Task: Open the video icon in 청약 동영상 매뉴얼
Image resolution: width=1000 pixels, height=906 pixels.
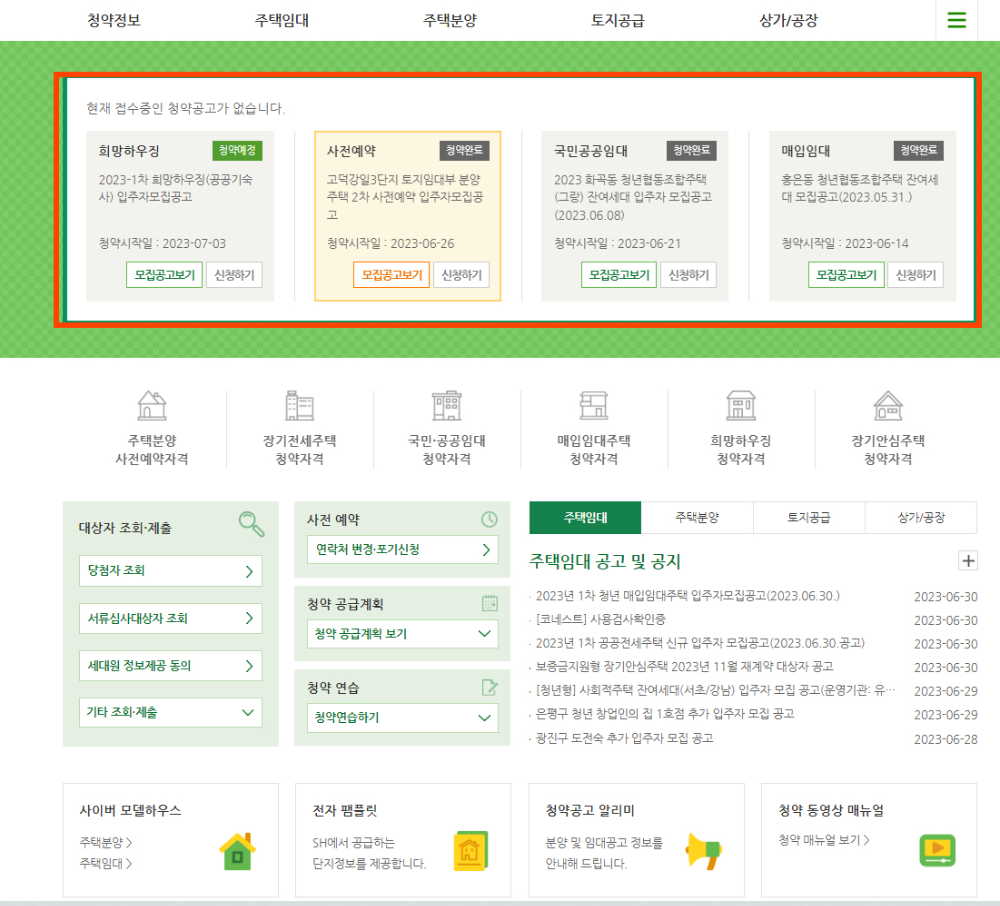Action: point(938,852)
